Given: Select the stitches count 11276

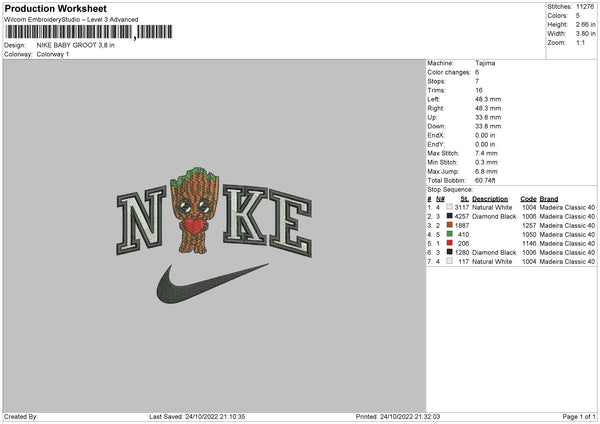Looking at the screenshot, I should click(585, 7).
